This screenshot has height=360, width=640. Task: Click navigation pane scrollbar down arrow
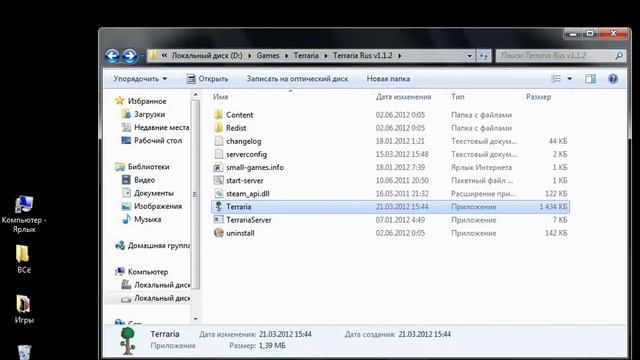tap(196, 318)
